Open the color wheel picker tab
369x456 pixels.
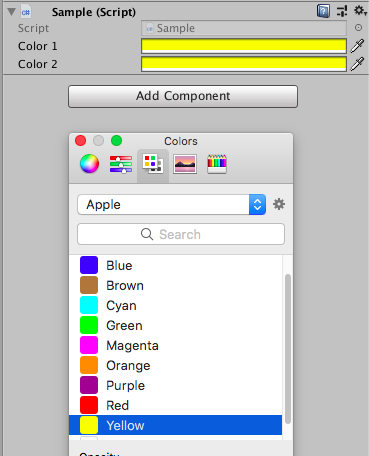pos(89,164)
